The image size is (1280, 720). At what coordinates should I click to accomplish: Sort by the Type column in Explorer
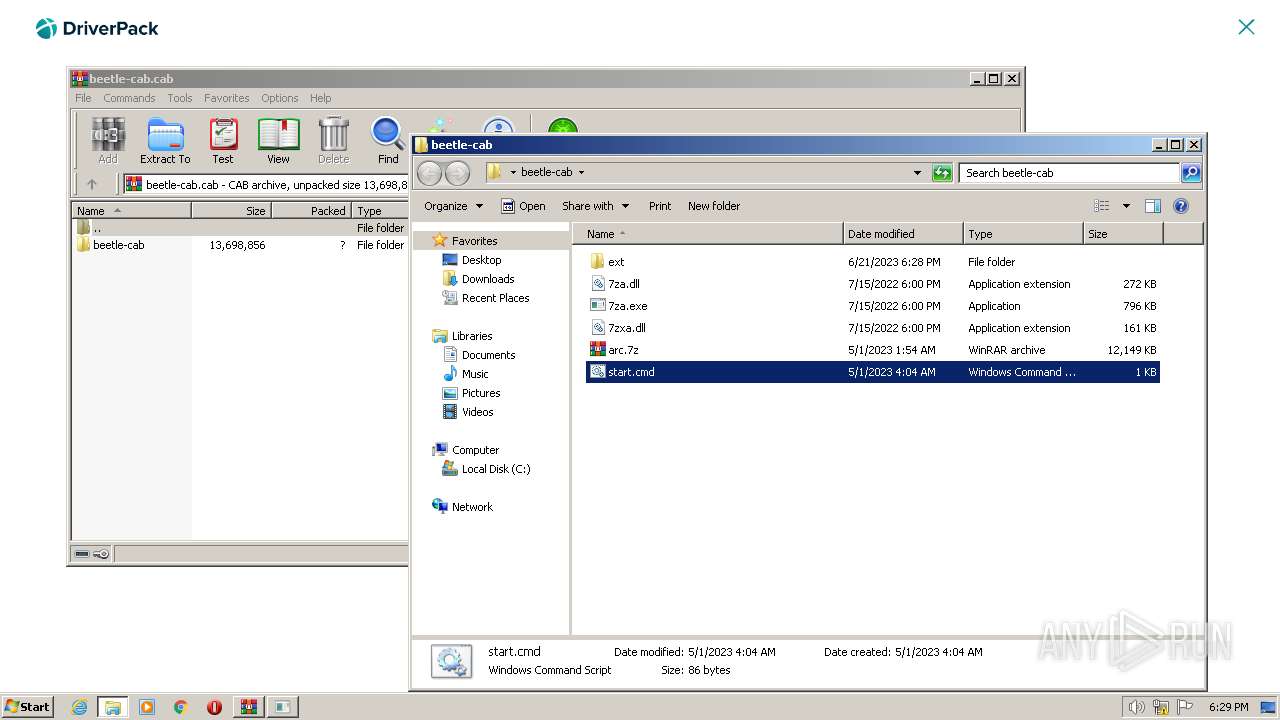1023,234
